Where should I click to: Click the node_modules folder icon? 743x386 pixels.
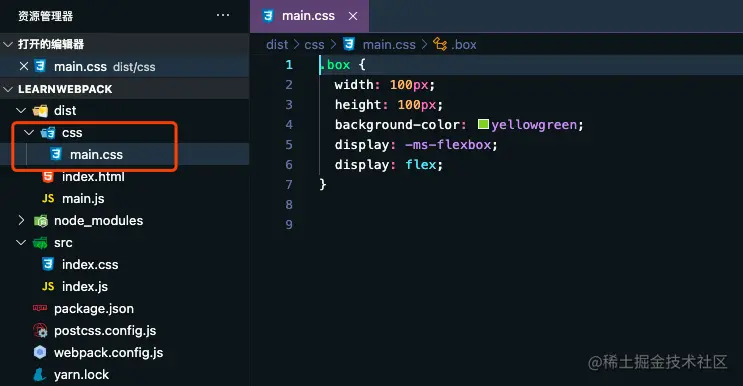coord(40,221)
